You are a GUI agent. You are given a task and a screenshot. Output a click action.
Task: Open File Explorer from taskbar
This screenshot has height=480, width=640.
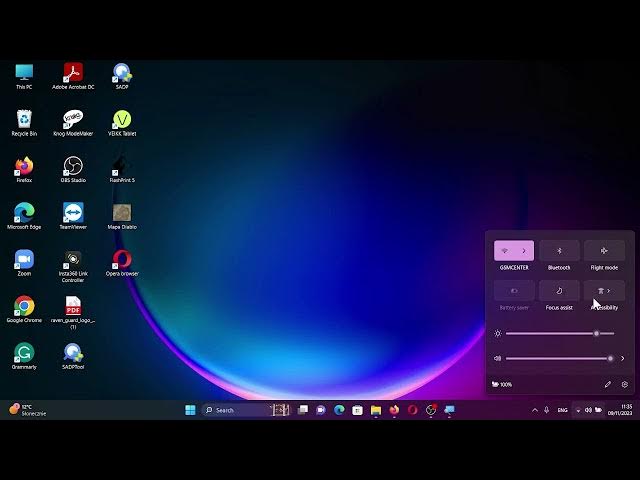coord(376,410)
